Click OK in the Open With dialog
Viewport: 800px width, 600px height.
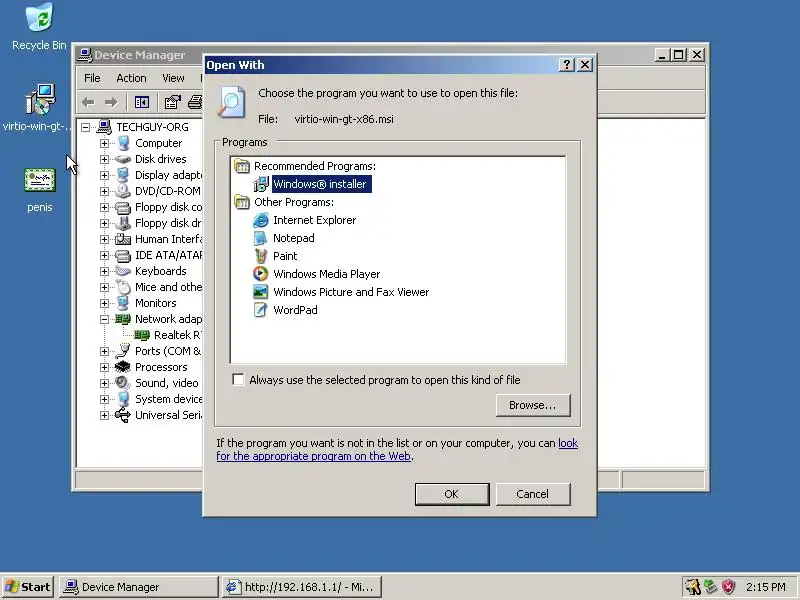(452, 494)
